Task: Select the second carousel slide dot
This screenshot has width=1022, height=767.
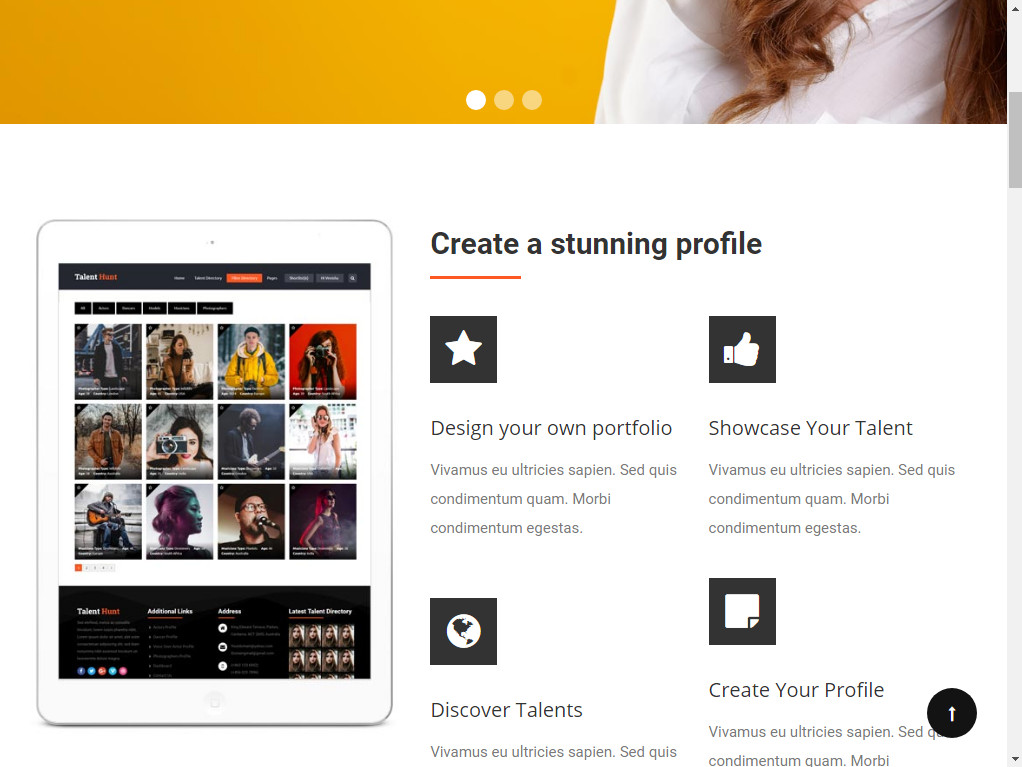Action: pyautogui.click(x=504, y=100)
